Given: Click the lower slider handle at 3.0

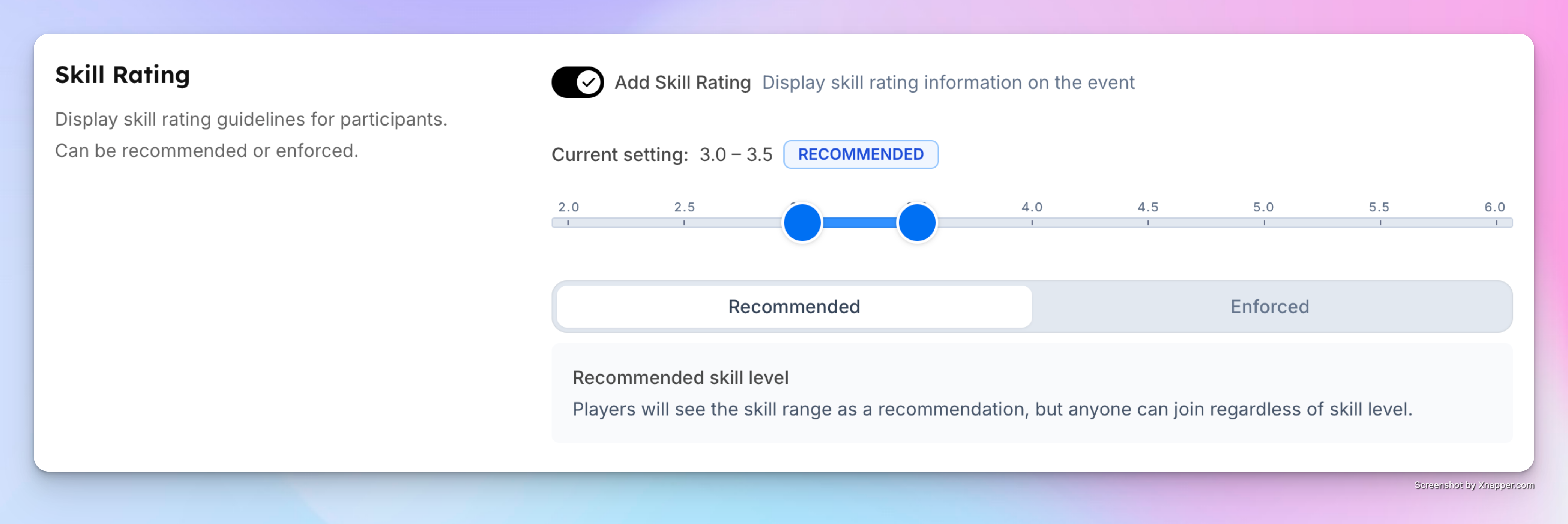Looking at the screenshot, I should pyautogui.click(x=802, y=223).
